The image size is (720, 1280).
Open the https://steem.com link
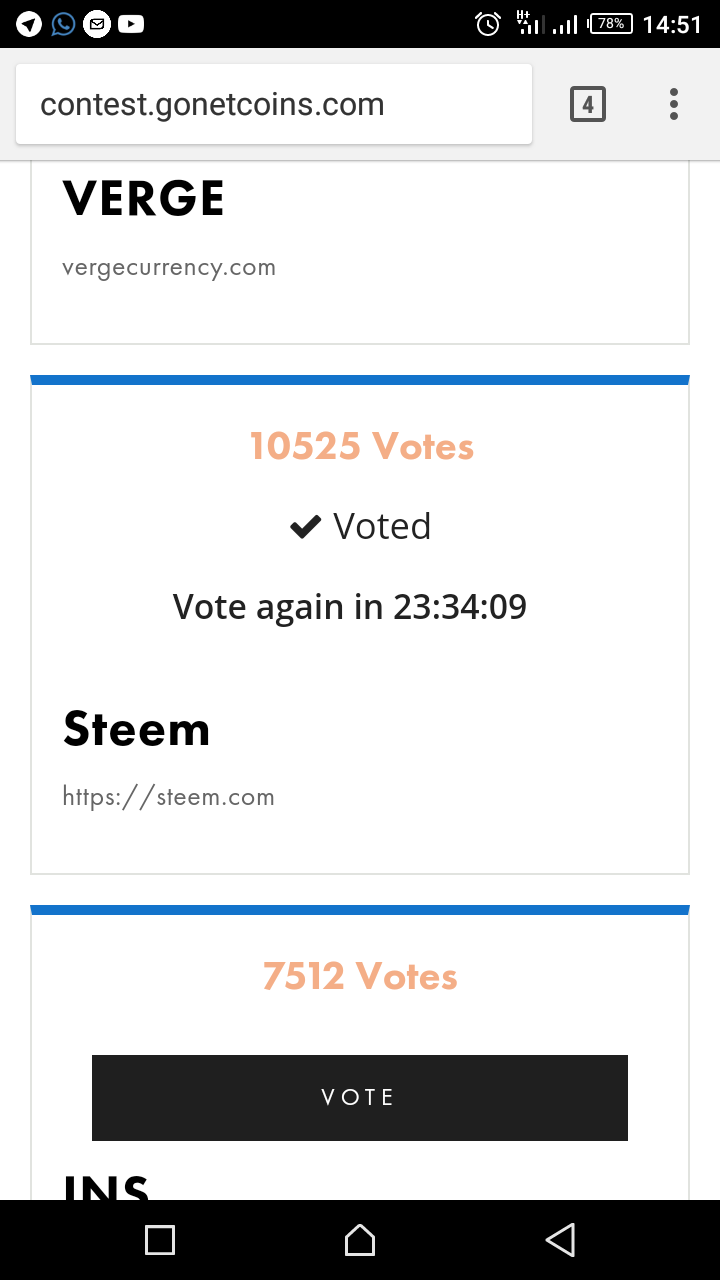[x=169, y=797]
